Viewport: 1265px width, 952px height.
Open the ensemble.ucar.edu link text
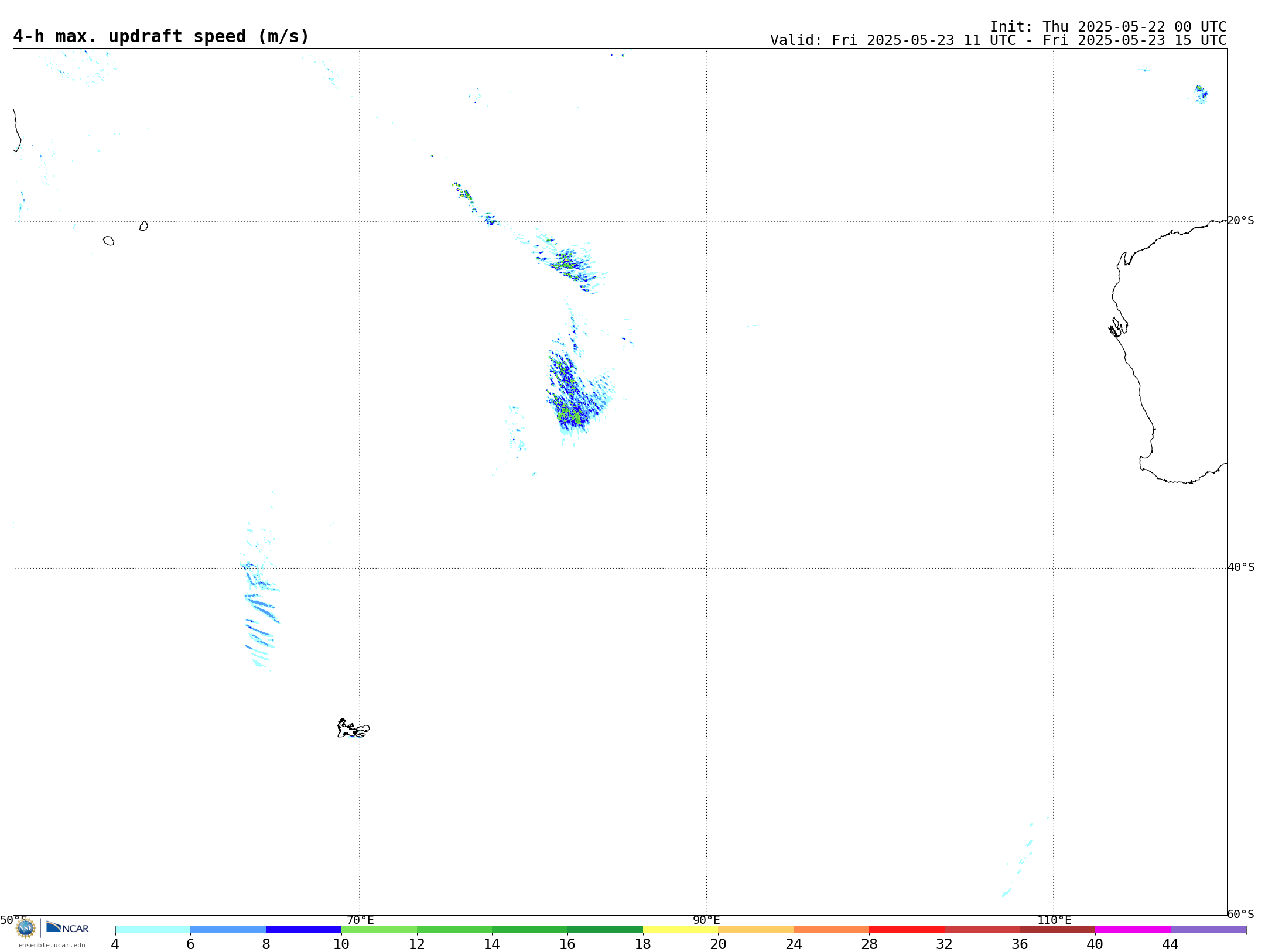(52, 945)
